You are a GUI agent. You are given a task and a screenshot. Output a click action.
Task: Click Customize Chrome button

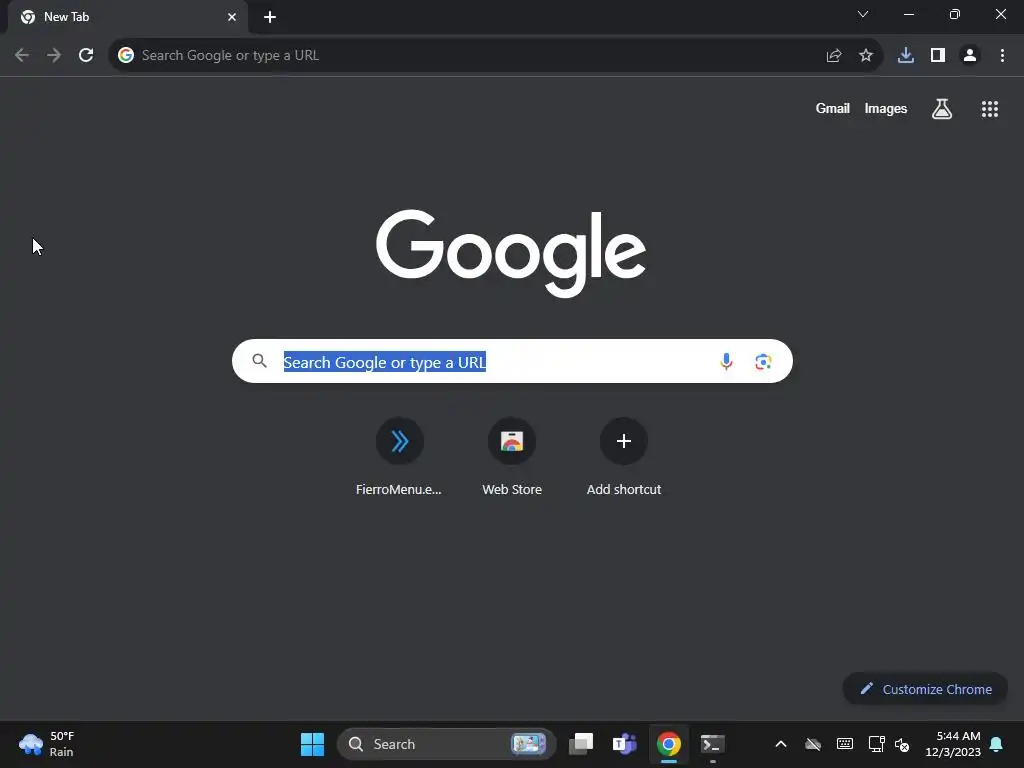point(925,689)
